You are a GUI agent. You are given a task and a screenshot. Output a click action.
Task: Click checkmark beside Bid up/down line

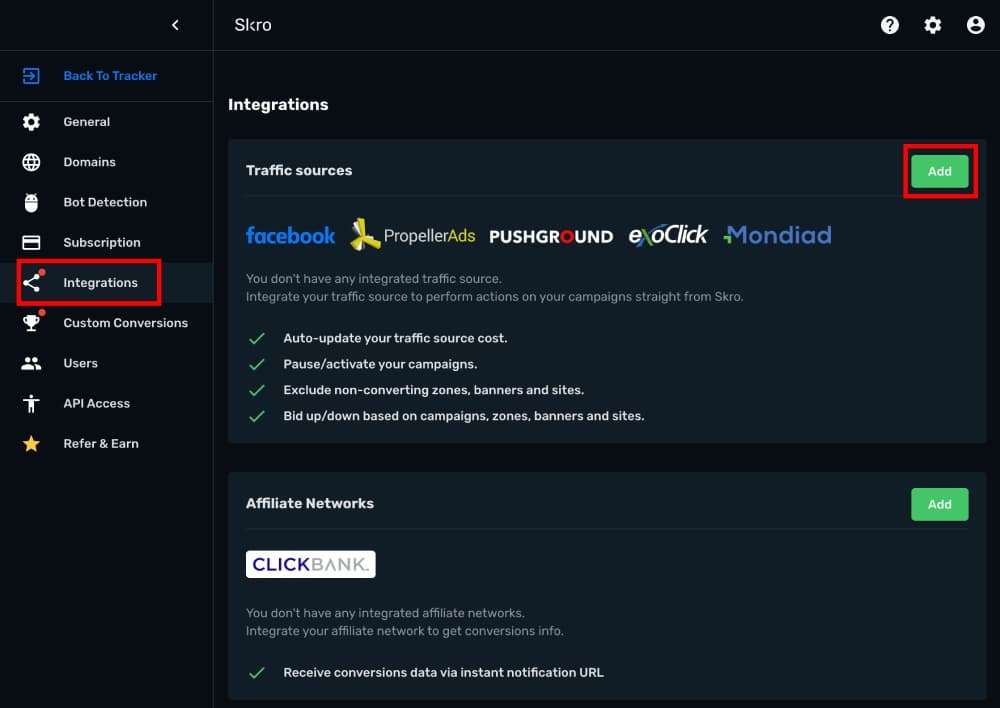pyautogui.click(x=256, y=416)
